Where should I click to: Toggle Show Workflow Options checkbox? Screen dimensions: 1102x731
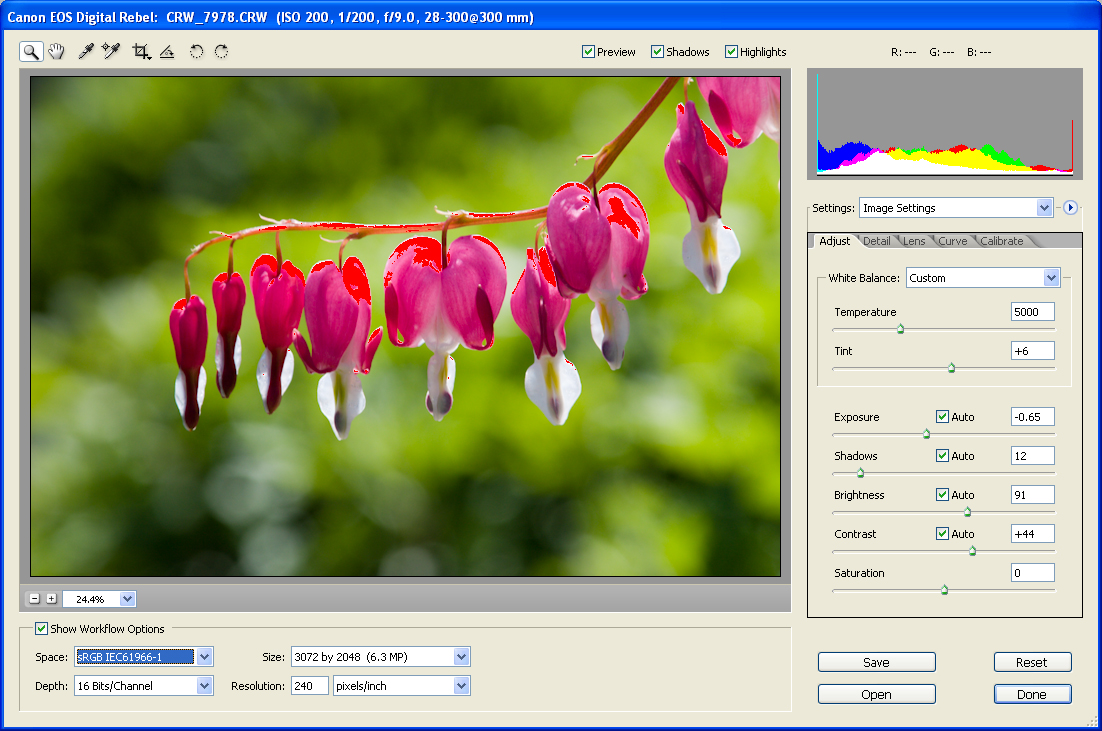coord(41,628)
